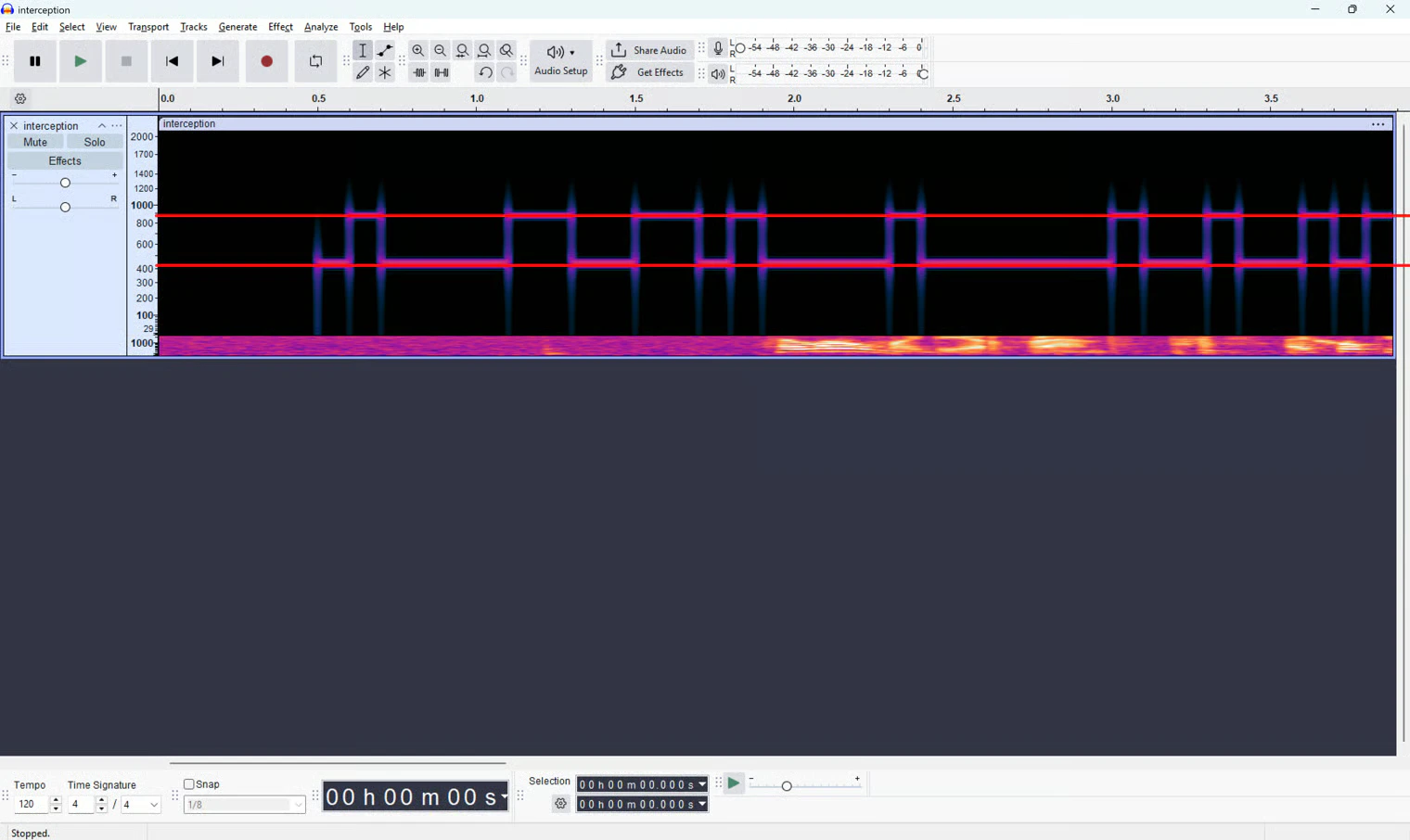Fit selection to width zoom icon
1410x840 pixels.
pos(463,51)
